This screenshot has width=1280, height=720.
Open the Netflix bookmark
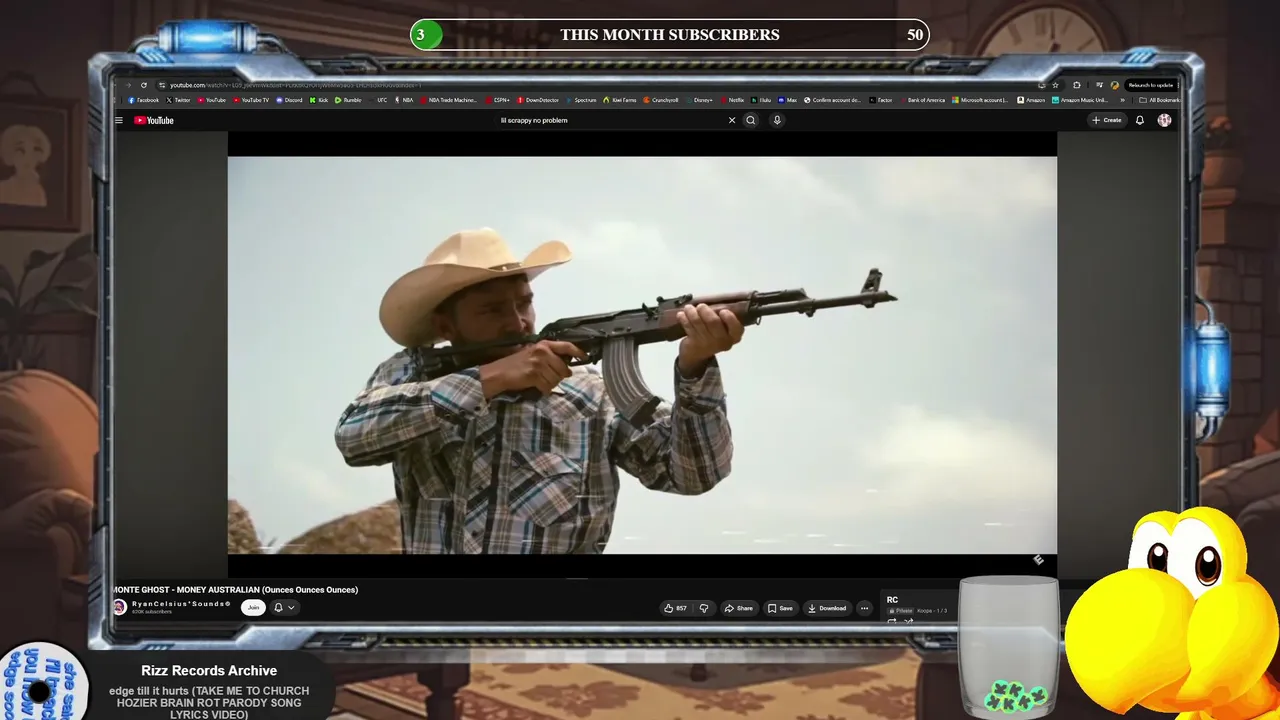click(733, 100)
